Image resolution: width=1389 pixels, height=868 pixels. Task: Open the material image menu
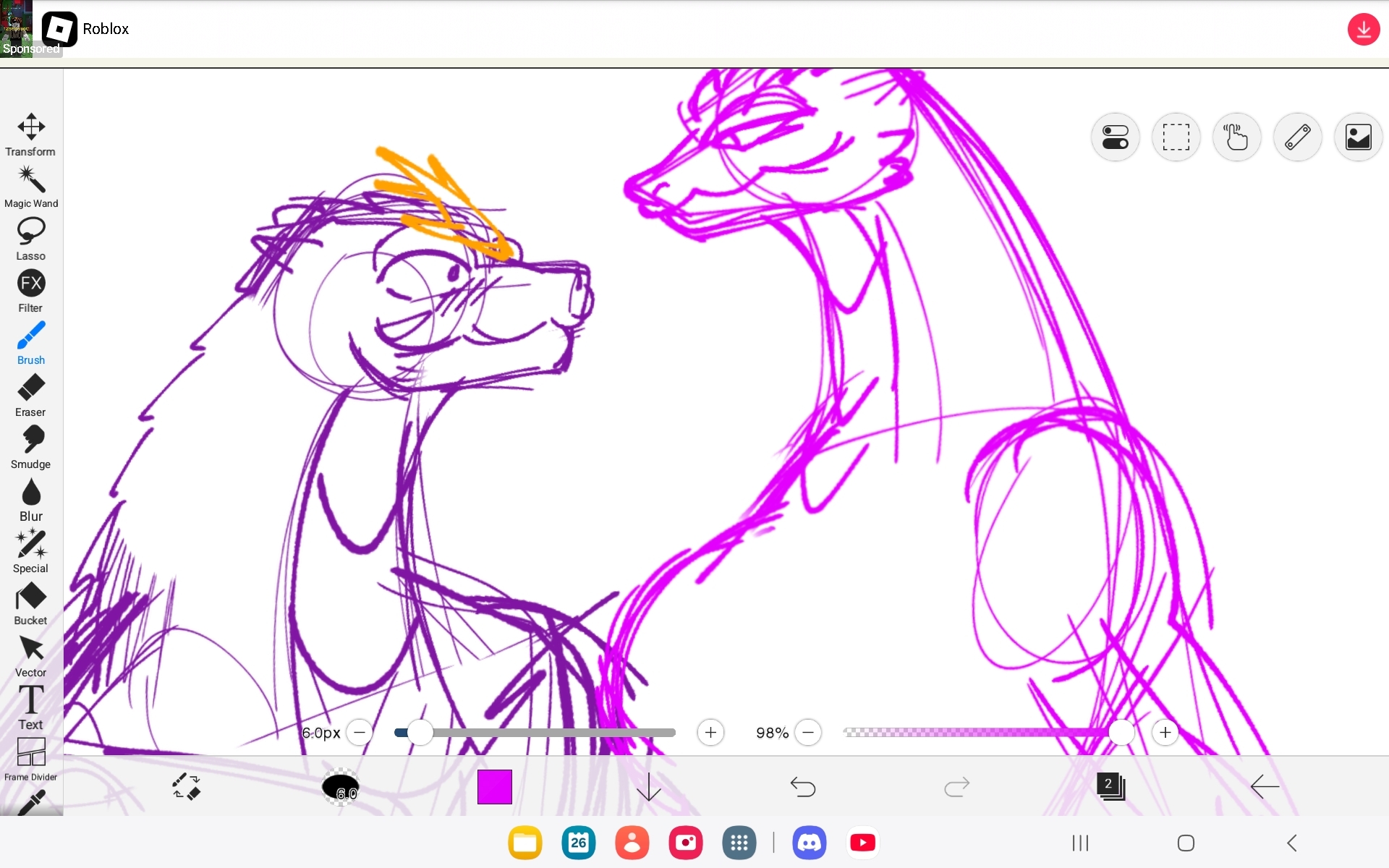pyautogui.click(x=1358, y=137)
